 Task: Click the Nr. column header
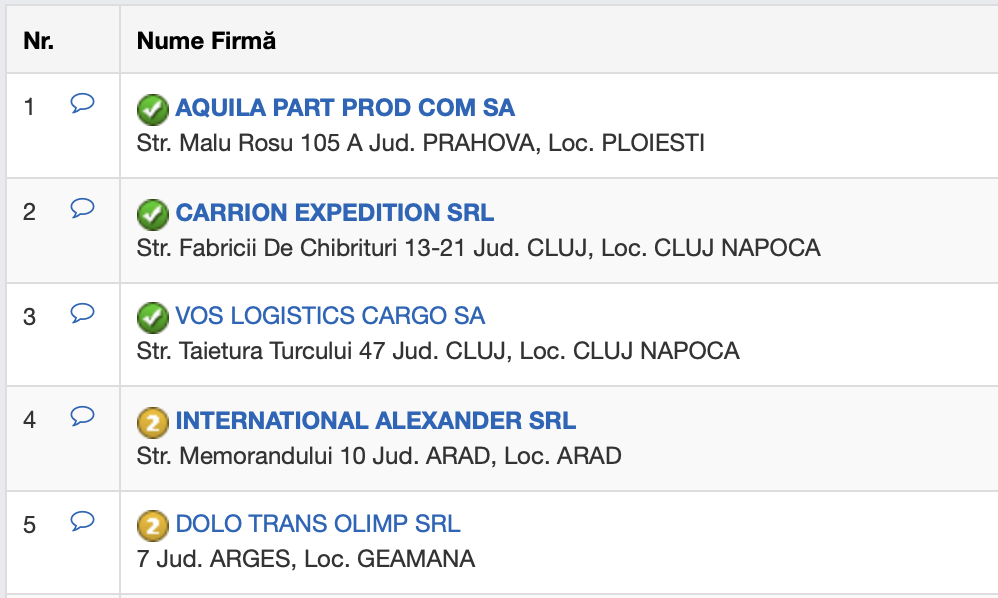pyautogui.click(x=39, y=41)
